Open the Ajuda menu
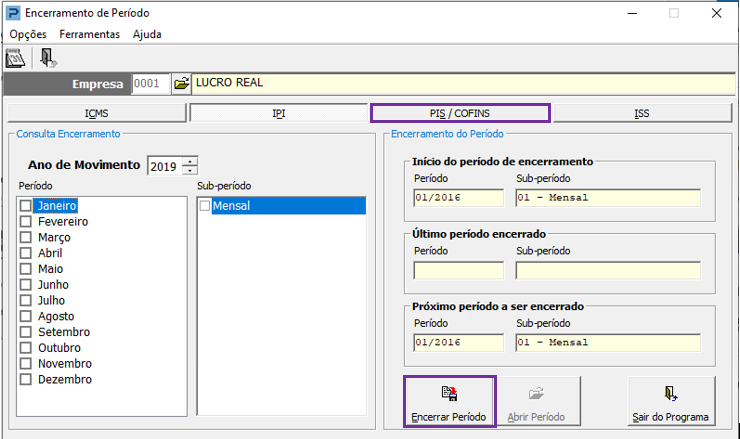 point(147,34)
